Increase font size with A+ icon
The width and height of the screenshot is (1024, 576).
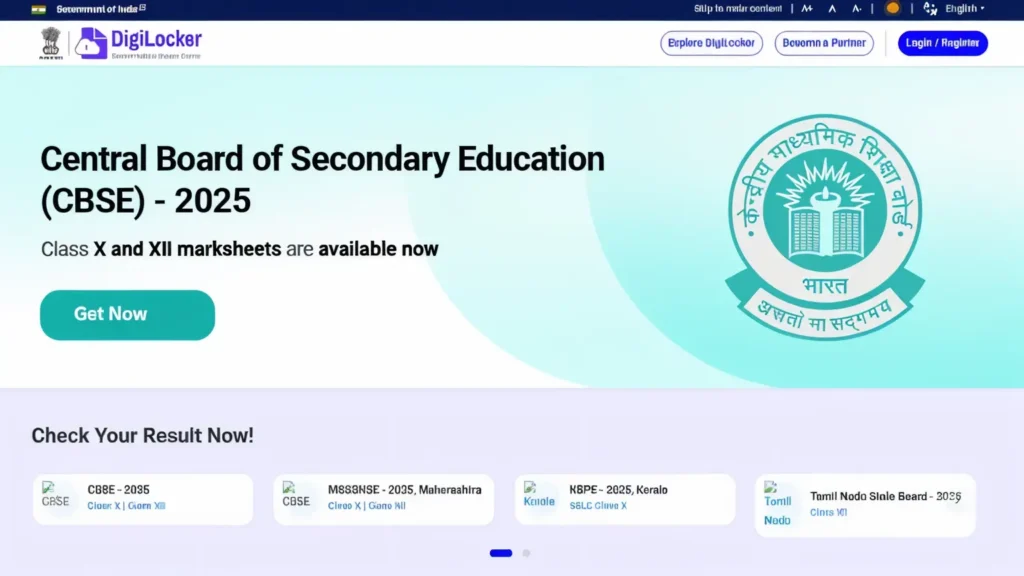(x=807, y=8)
